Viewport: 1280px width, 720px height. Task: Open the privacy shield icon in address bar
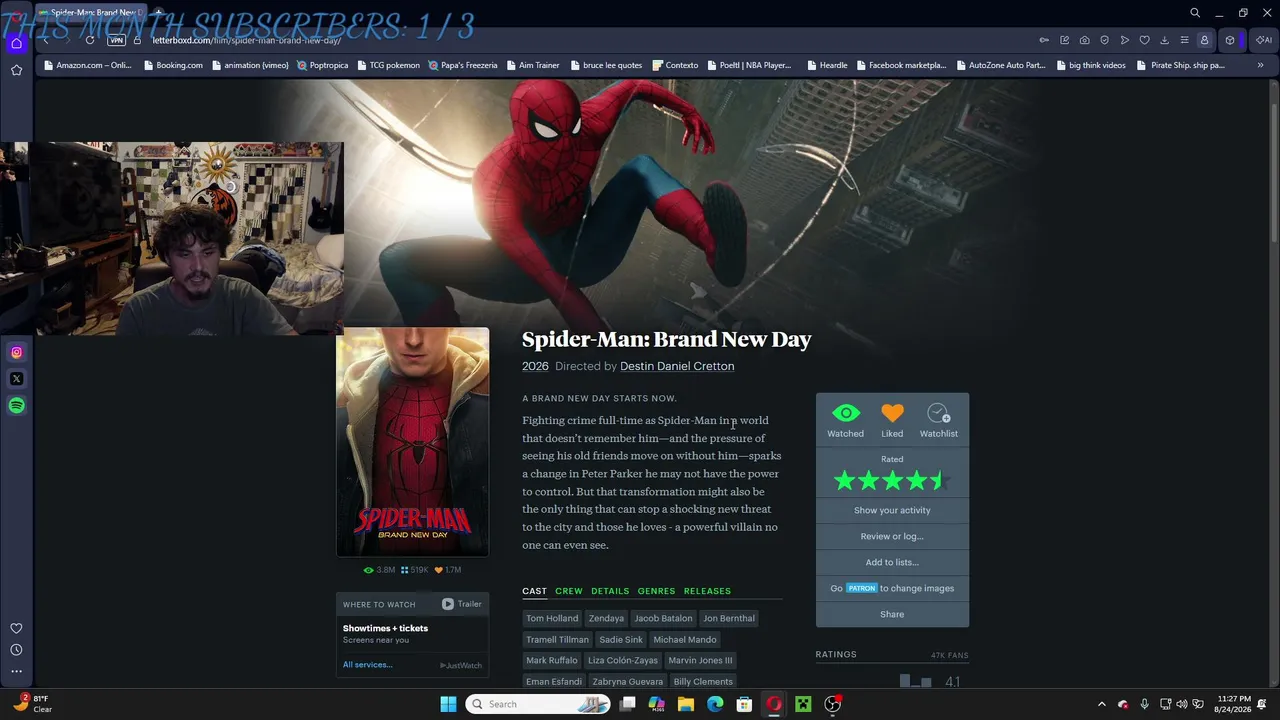tap(1105, 40)
